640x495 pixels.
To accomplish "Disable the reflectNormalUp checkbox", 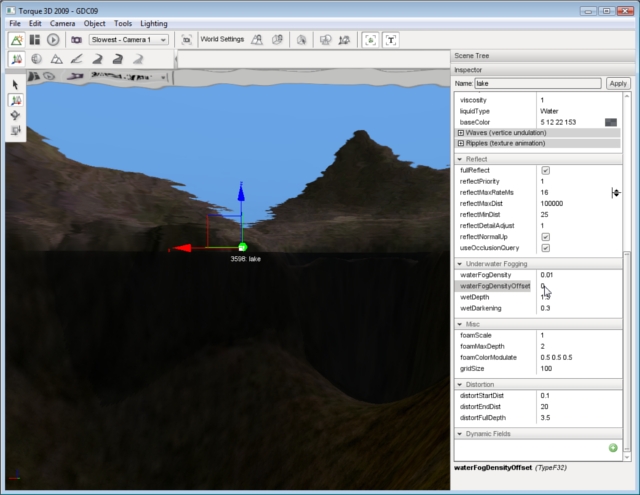I will click(545, 236).
